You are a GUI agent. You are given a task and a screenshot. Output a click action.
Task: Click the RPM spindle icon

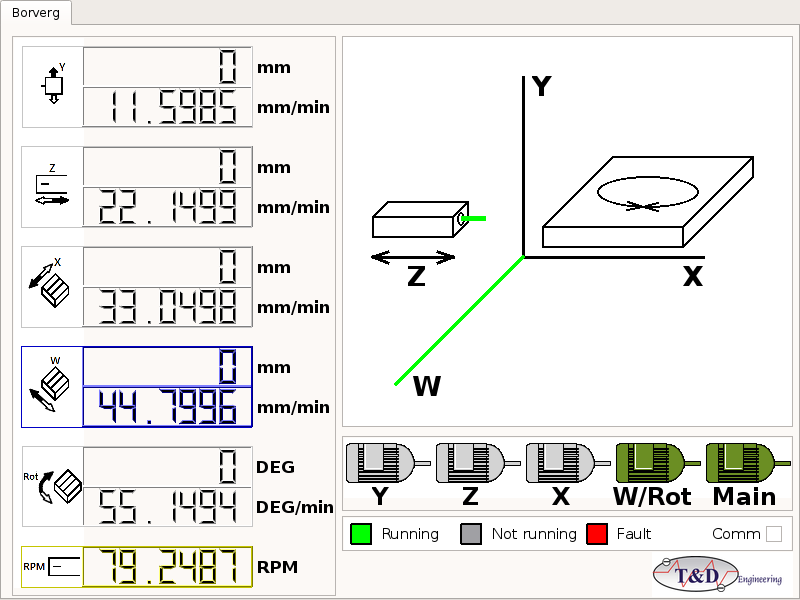(x=52, y=567)
